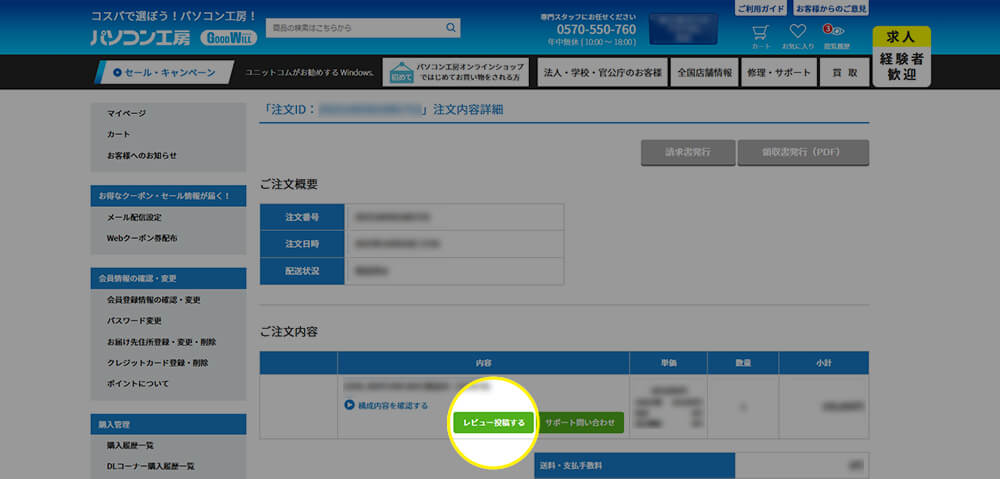Open カート in sidebar
This screenshot has height=479, width=1000.
(x=119, y=134)
